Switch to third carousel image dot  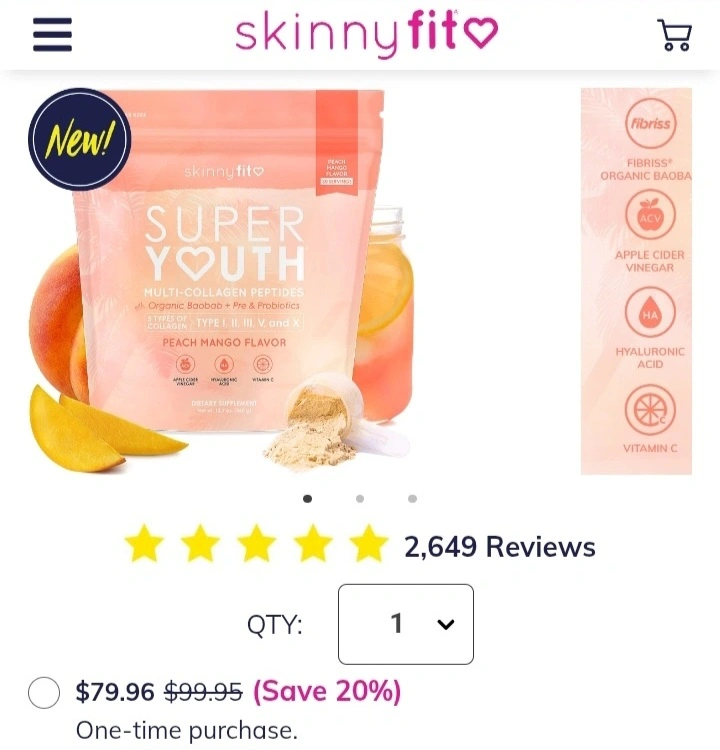click(412, 499)
